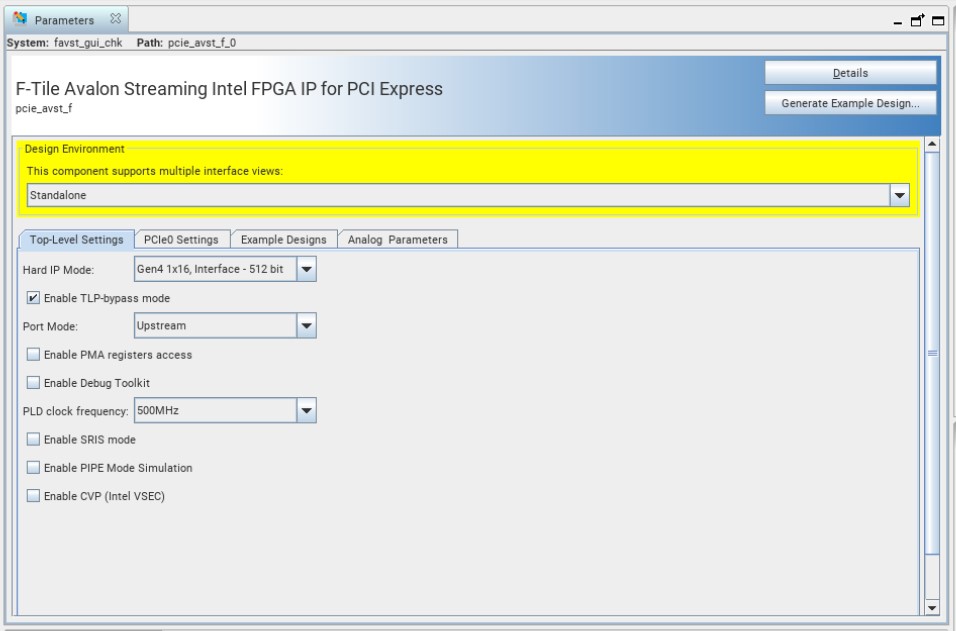Open the Example Designs tab
The width and height of the screenshot is (956, 631).
pyautogui.click(x=284, y=240)
